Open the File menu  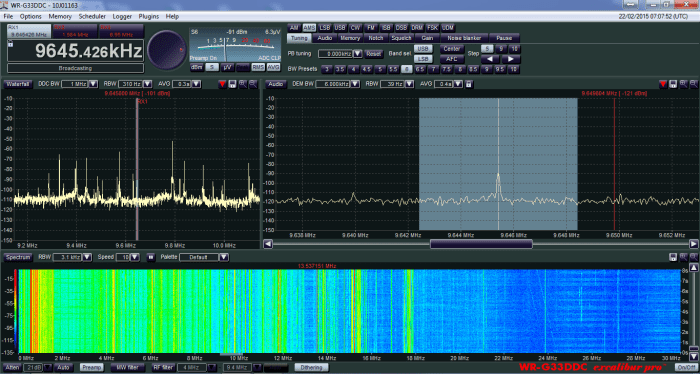pos(8,17)
